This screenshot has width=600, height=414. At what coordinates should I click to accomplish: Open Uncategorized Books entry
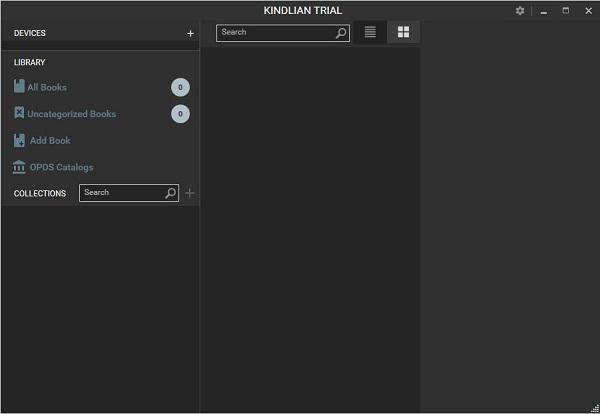(x=72, y=114)
